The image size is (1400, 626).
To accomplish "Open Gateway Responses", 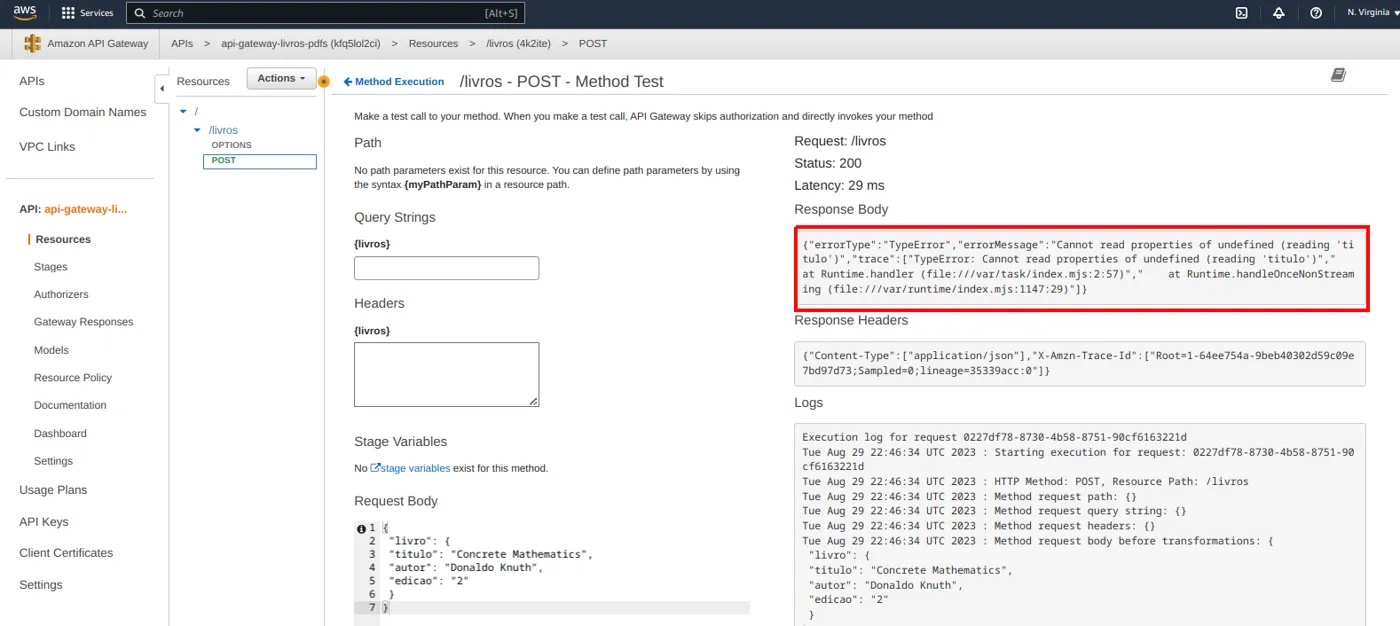I will point(84,322).
